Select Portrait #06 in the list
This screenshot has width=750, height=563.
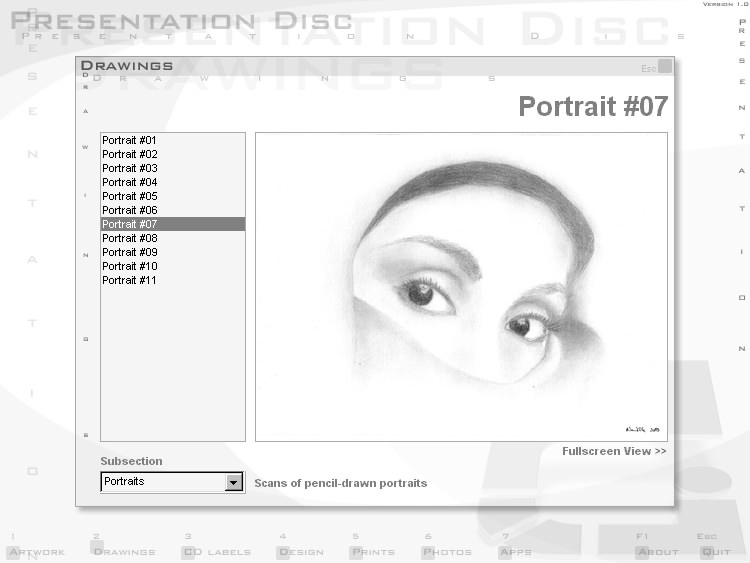click(x=173, y=210)
